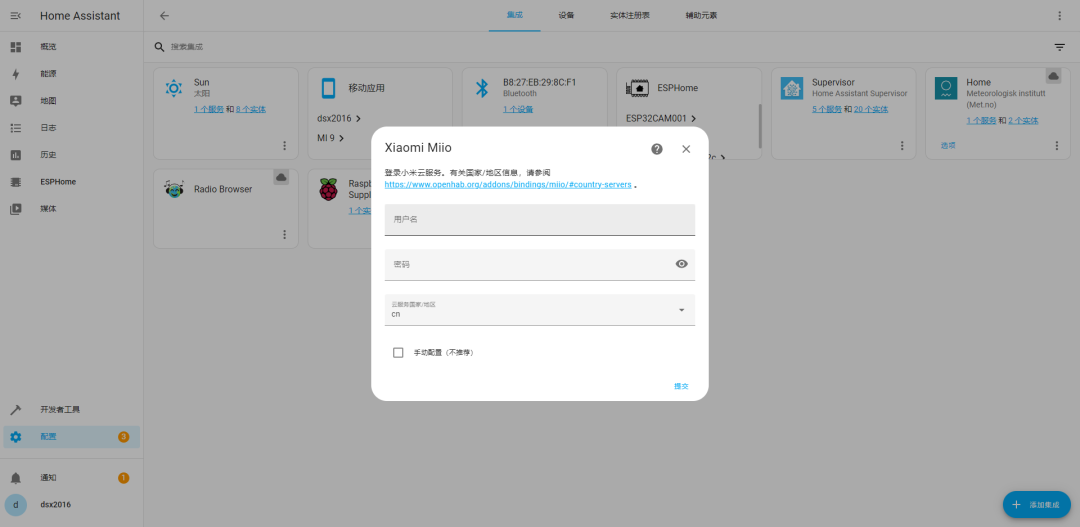This screenshot has width=1080, height=527.
Task: Open the ESPHome sidebar icon
Action: pyautogui.click(x=16, y=182)
